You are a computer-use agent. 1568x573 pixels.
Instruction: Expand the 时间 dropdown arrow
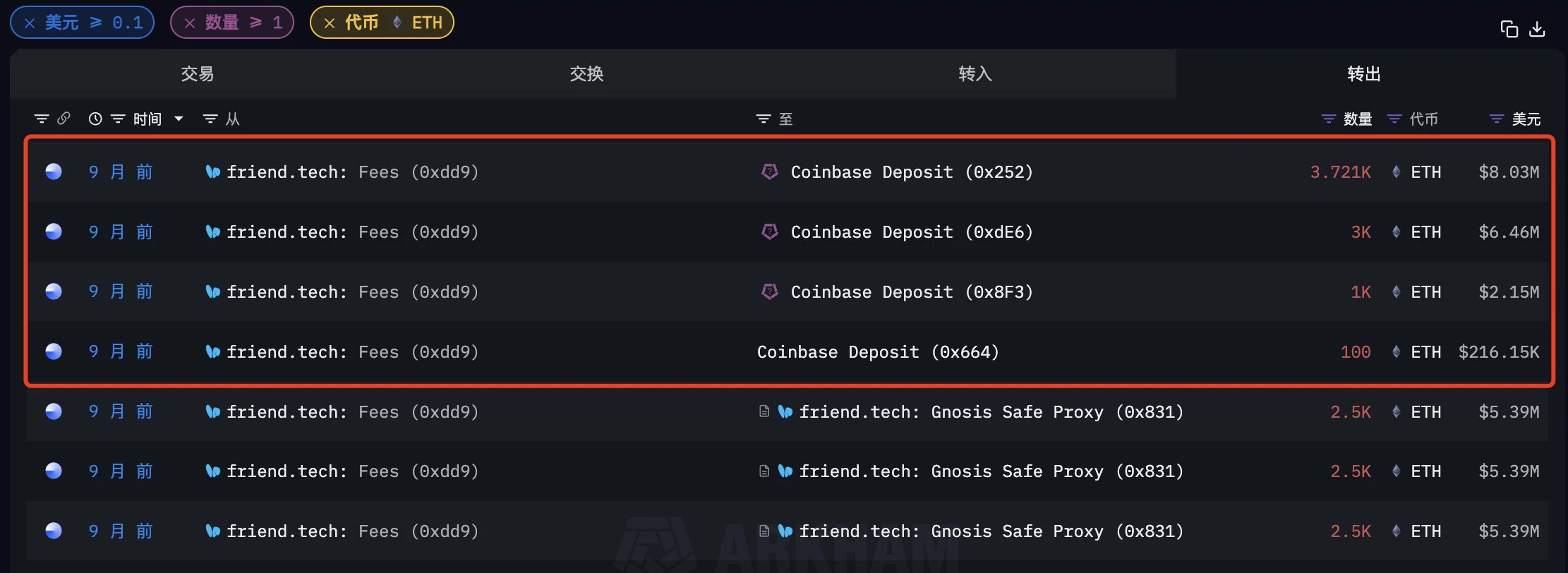click(x=179, y=119)
